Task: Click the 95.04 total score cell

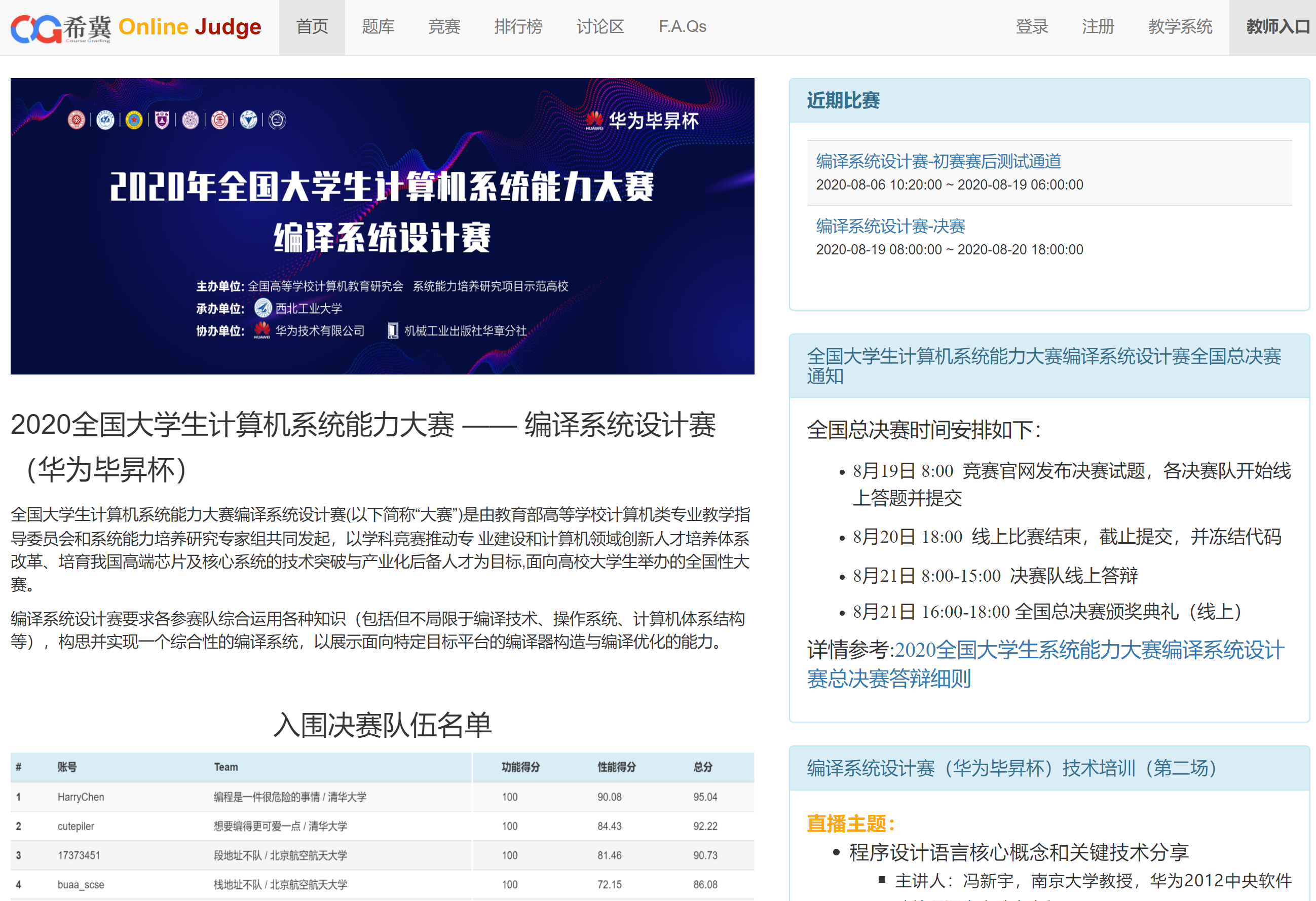Action: (705, 797)
